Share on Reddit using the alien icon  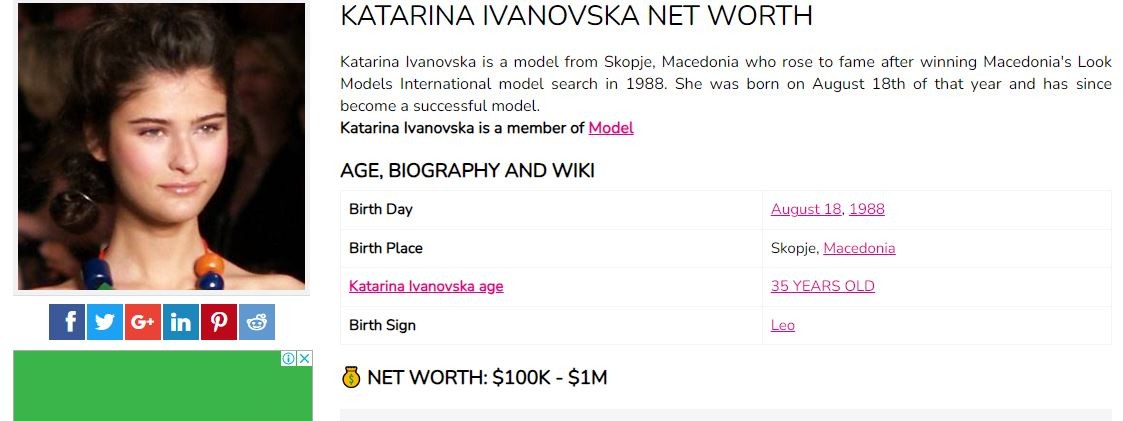coord(257,322)
